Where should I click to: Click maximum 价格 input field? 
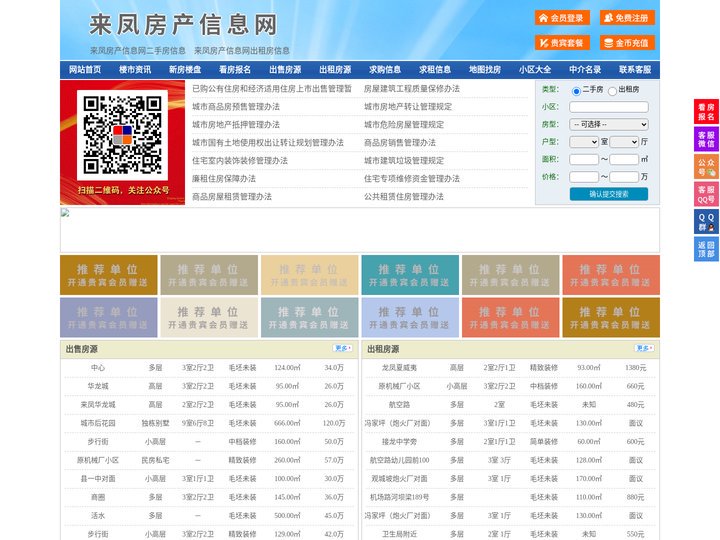coord(624,177)
